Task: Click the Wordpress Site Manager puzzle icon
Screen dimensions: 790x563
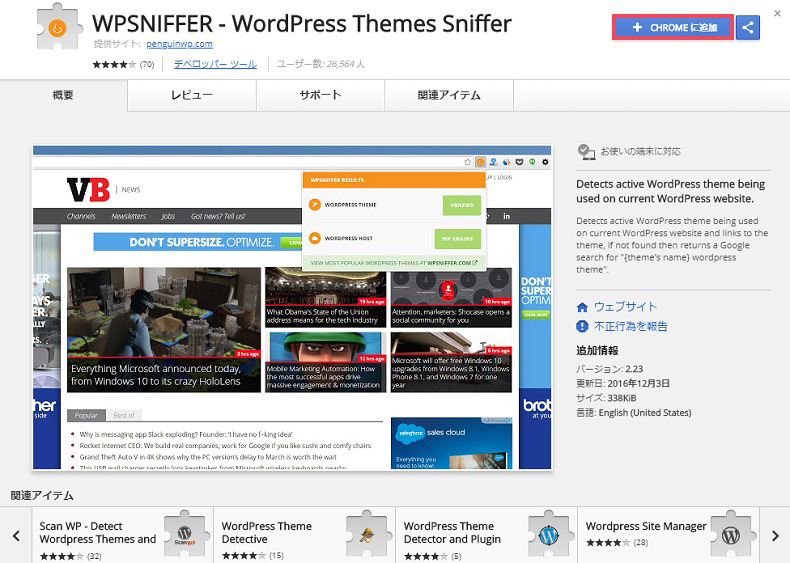Action: click(731, 534)
